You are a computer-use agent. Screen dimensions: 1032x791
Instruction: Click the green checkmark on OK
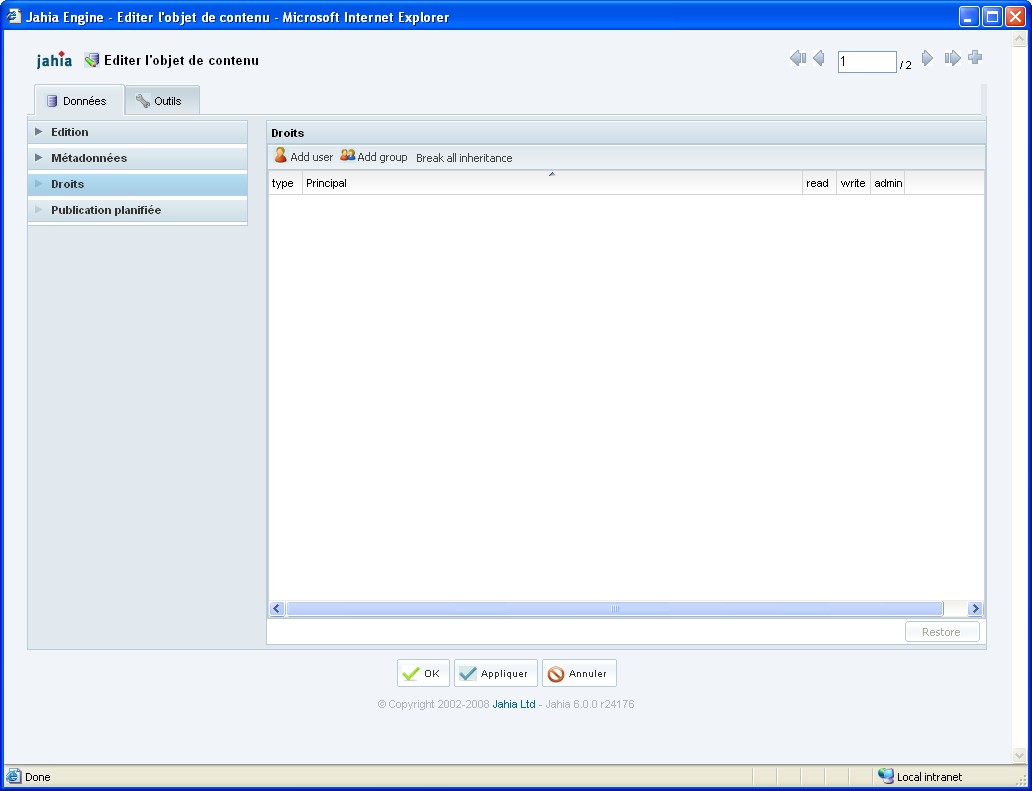coord(411,674)
